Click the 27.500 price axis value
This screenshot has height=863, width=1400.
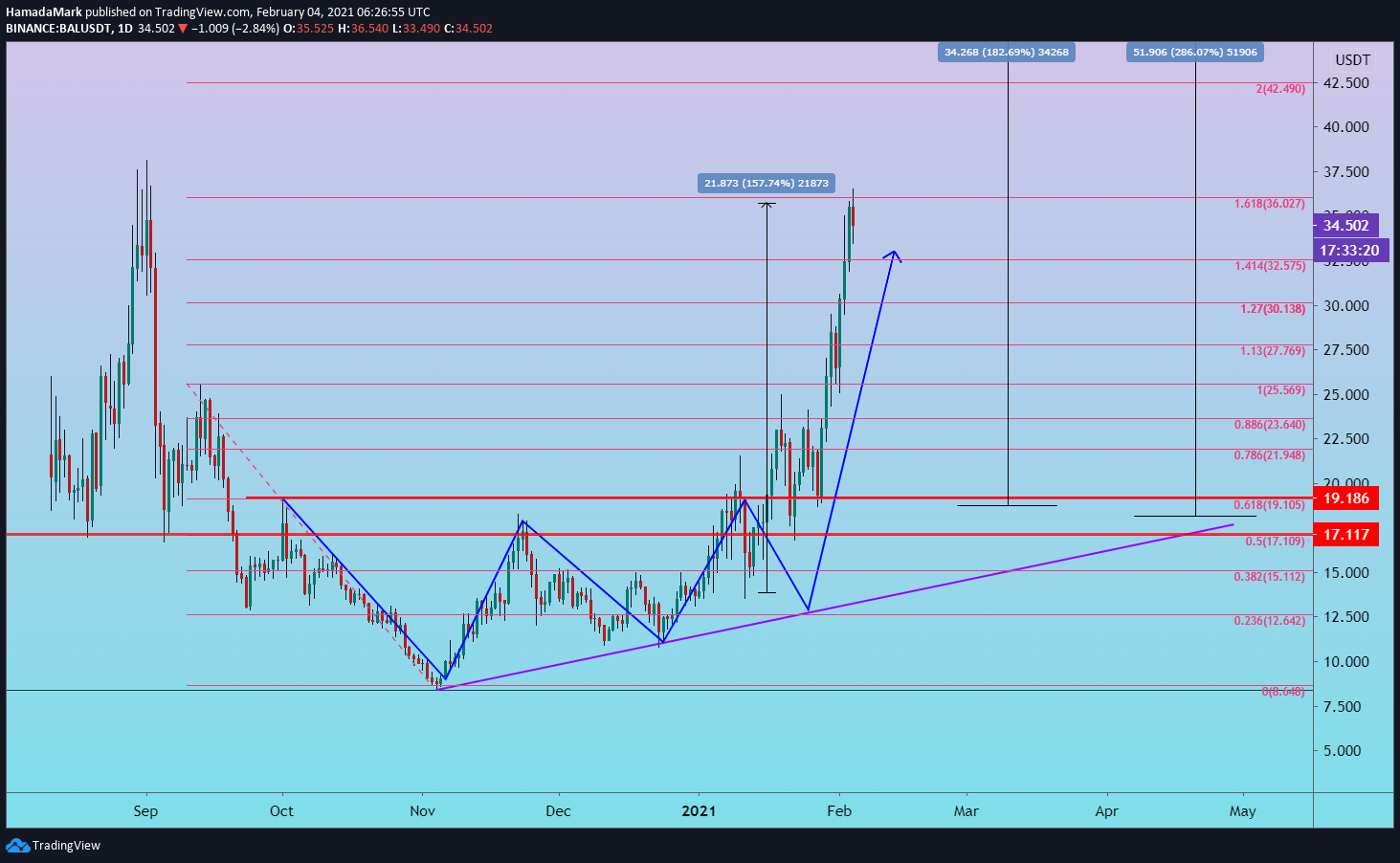[1345, 350]
